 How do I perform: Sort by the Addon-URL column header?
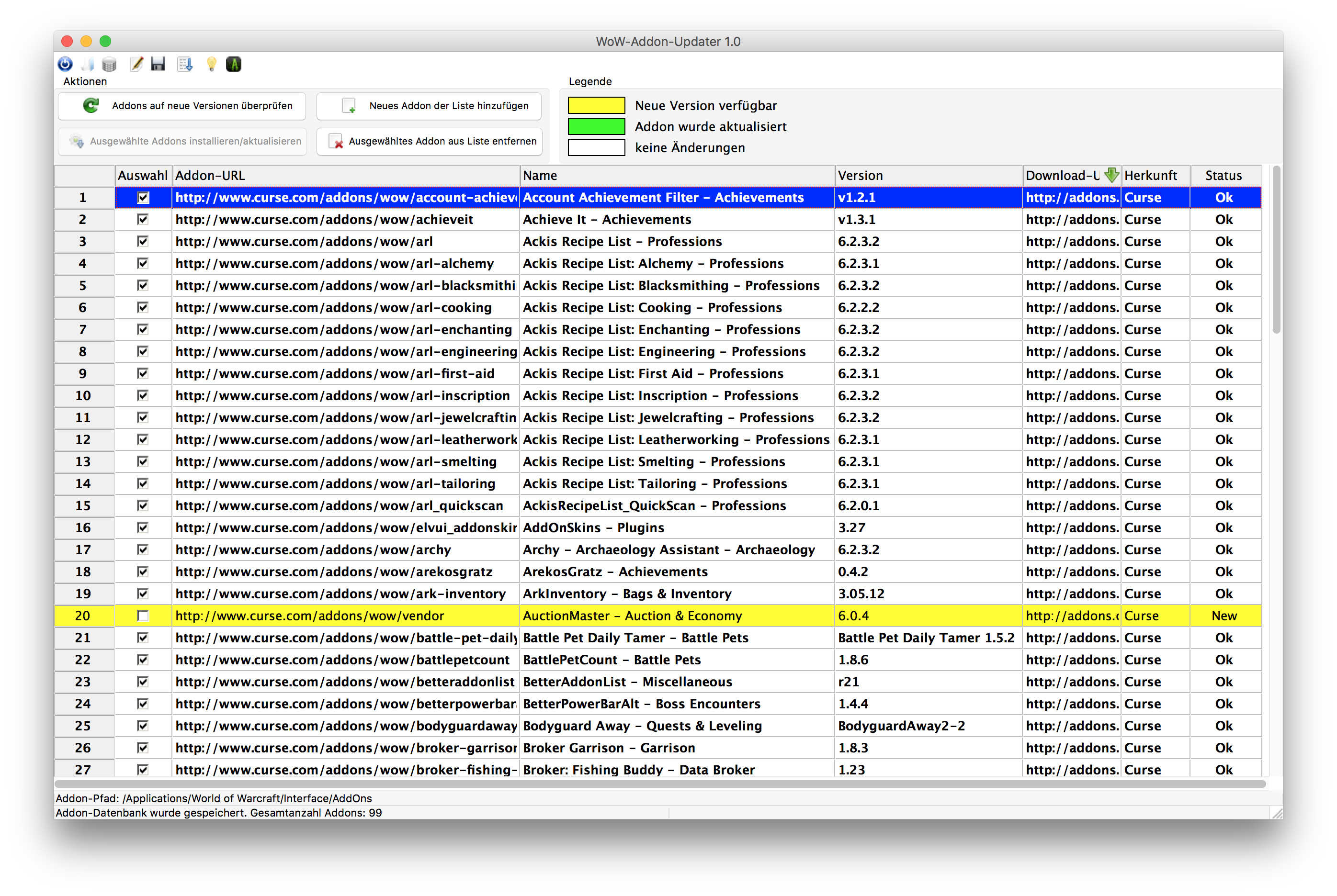[x=346, y=176]
